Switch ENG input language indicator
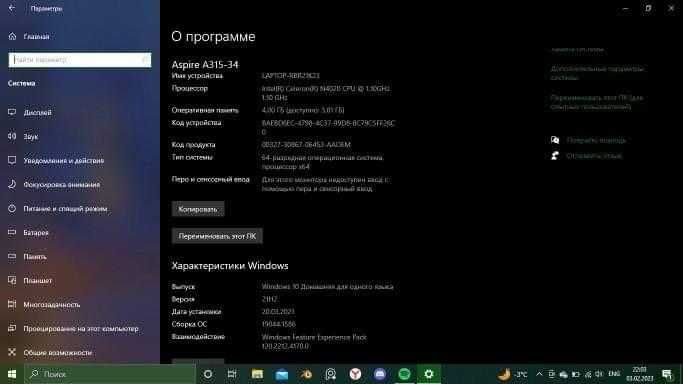 click(x=614, y=374)
